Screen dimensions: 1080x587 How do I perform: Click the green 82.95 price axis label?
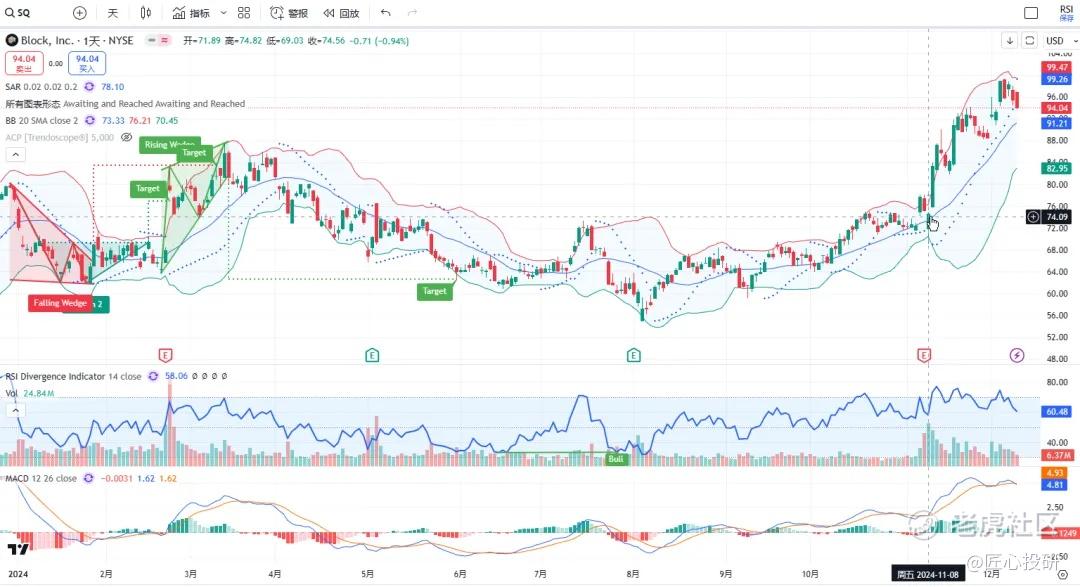1057,168
